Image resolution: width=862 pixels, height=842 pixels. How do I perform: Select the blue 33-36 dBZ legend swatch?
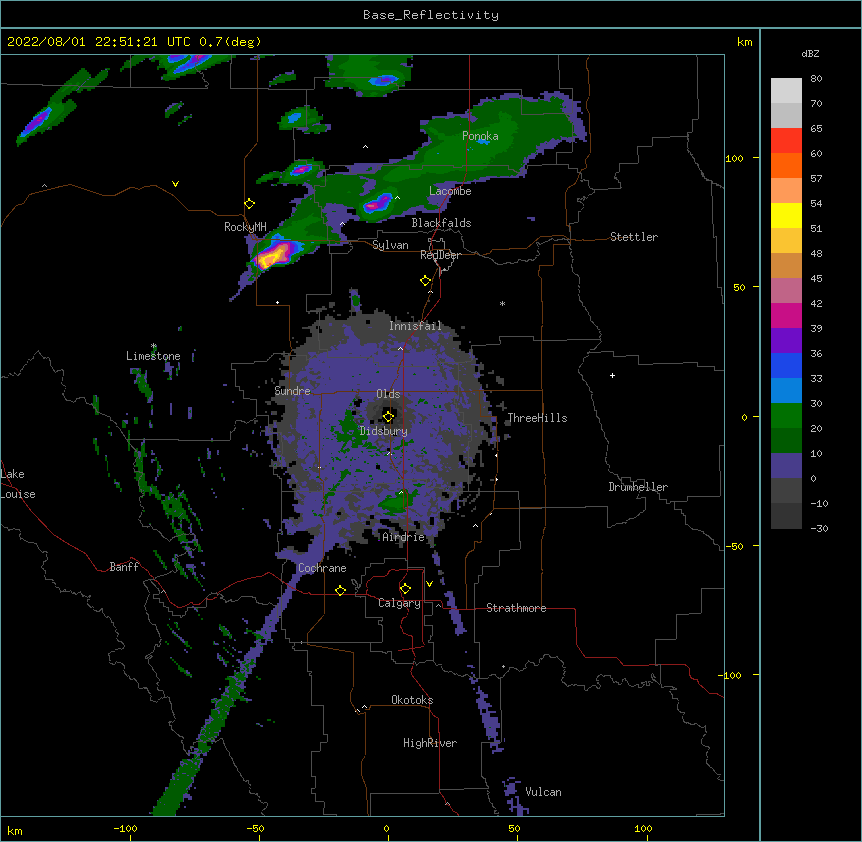tap(786, 365)
